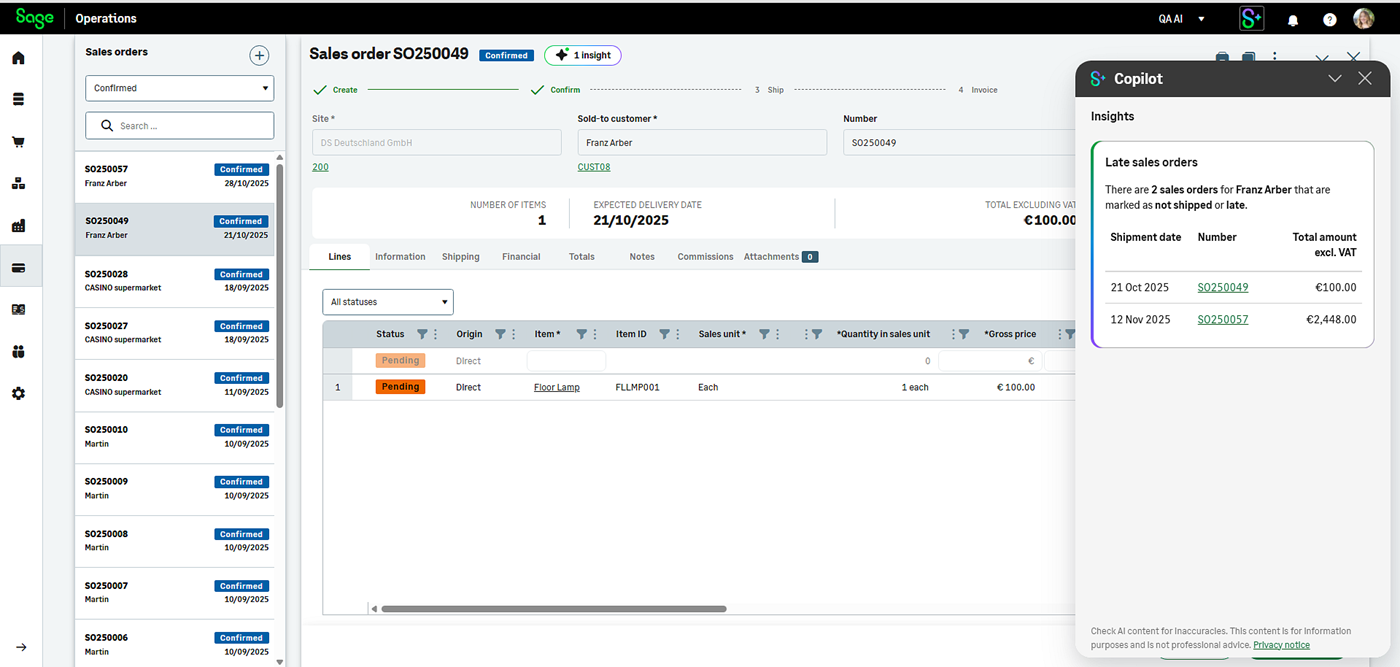Print the sales order using the printer icon
This screenshot has height=667, width=1400.
1222,59
